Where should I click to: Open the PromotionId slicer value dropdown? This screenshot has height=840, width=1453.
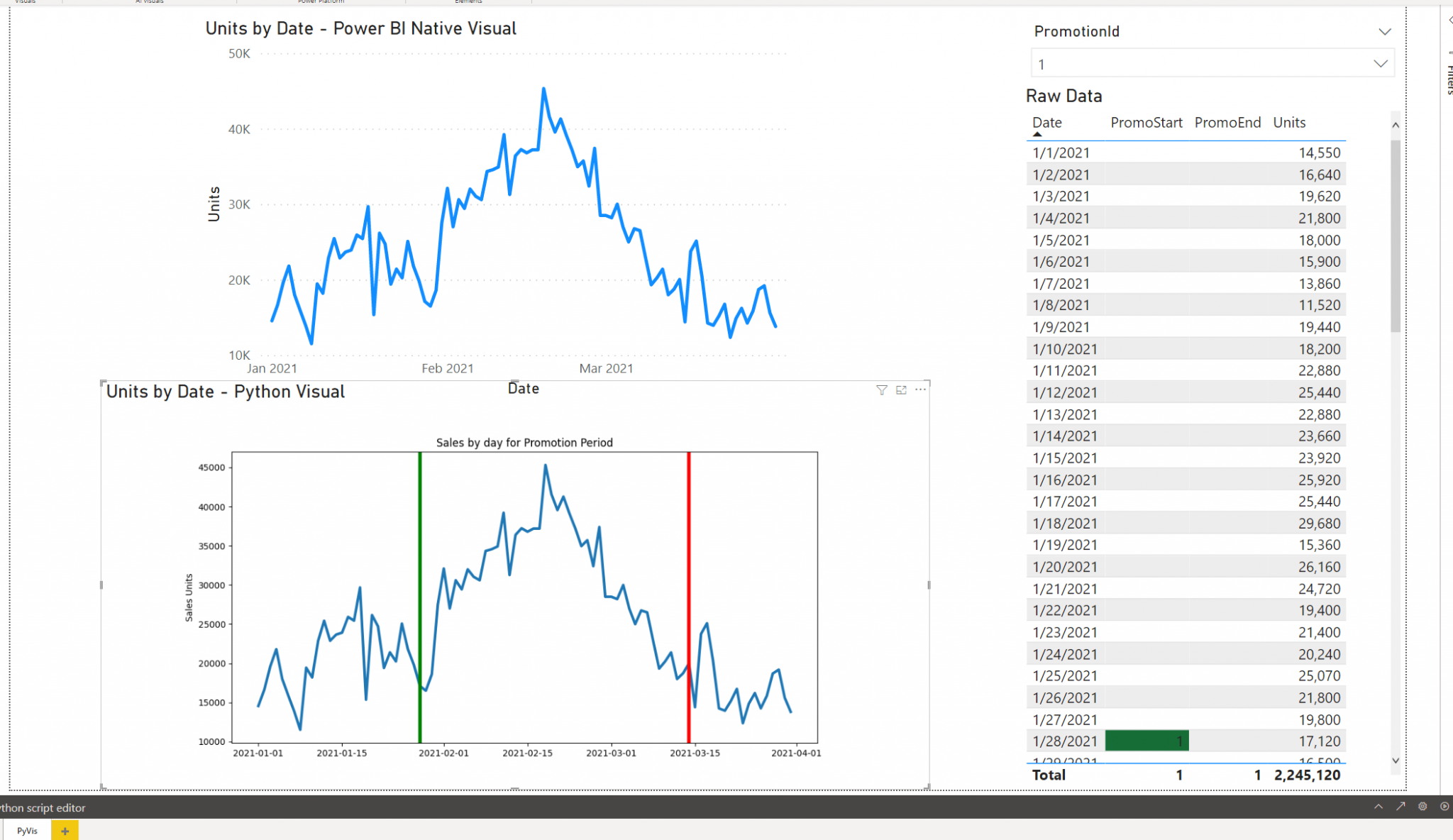pyautogui.click(x=1380, y=63)
